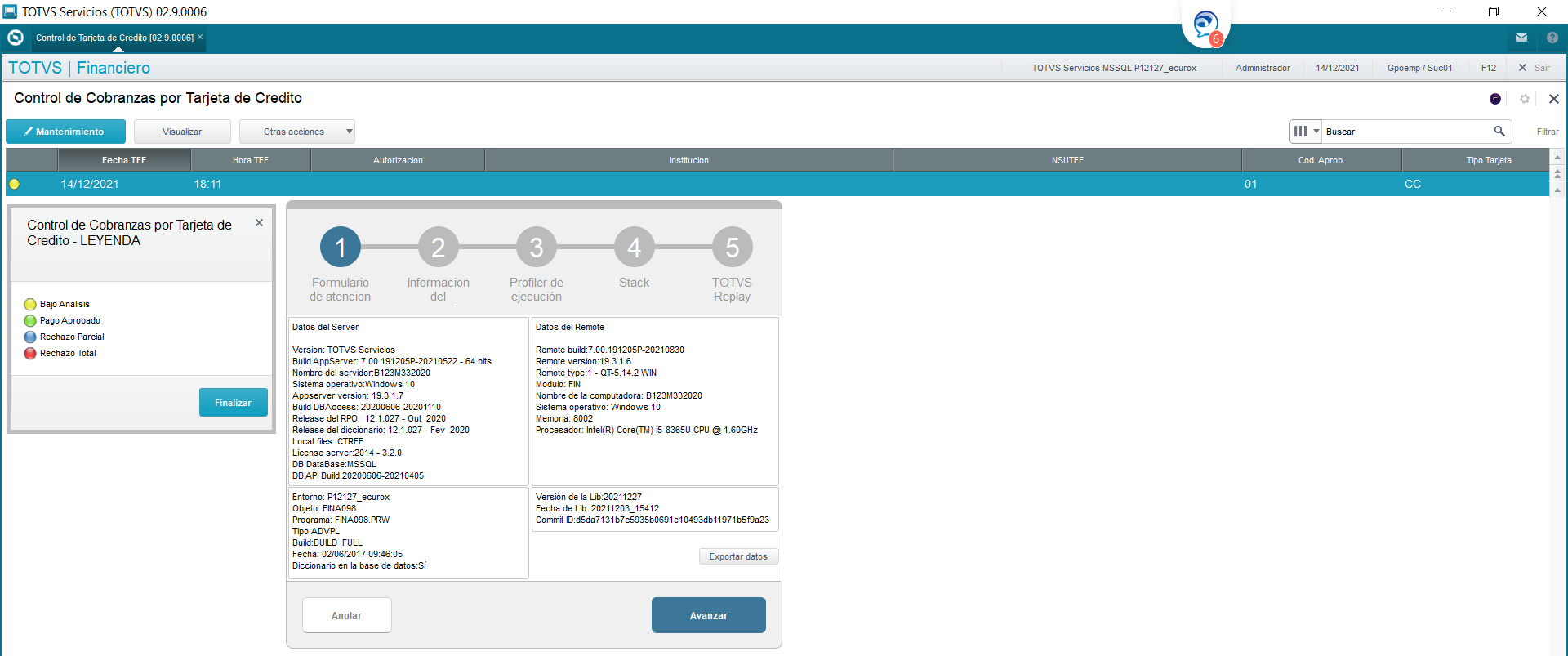Expand the Otras acciones dropdown
This screenshot has width=1568, height=656.
297,132
